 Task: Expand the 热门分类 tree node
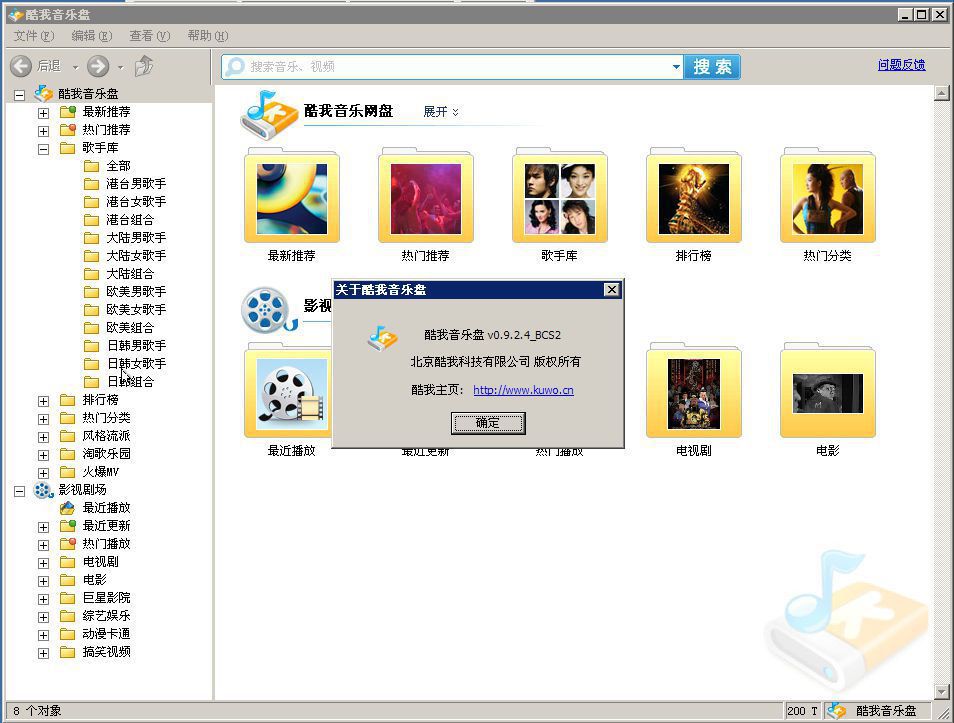[43, 419]
